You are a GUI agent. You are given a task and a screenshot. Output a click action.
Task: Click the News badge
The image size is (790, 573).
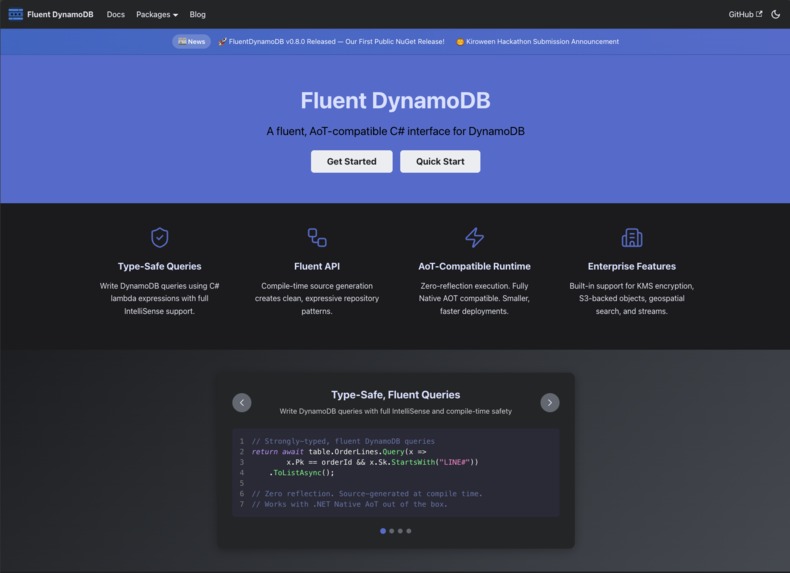(x=191, y=41)
